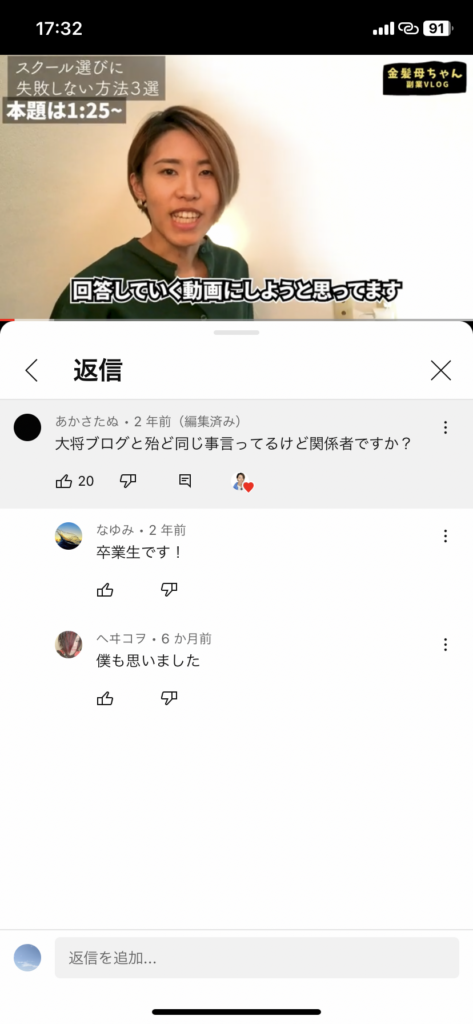Image resolution: width=473 pixels, height=1024 pixels.
Task: Open なゆみ's profile avatar
Action: pyautogui.click(x=69, y=536)
